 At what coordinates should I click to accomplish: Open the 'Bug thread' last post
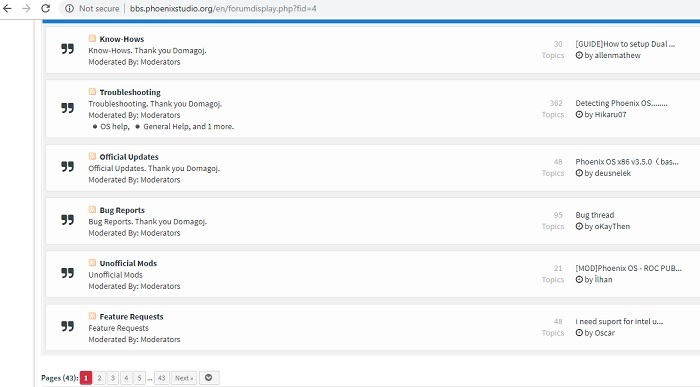pyautogui.click(x=595, y=215)
